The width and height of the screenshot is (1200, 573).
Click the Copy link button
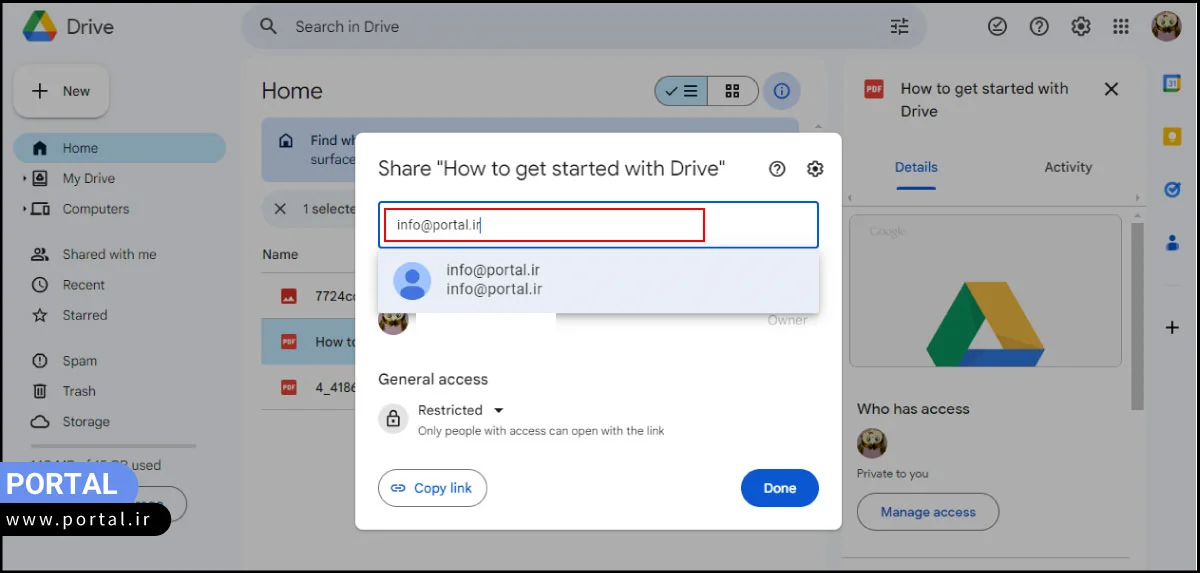click(432, 488)
